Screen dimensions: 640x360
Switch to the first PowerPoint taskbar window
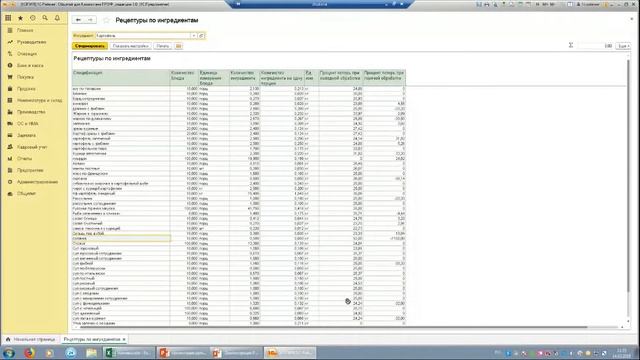click(183, 353)
